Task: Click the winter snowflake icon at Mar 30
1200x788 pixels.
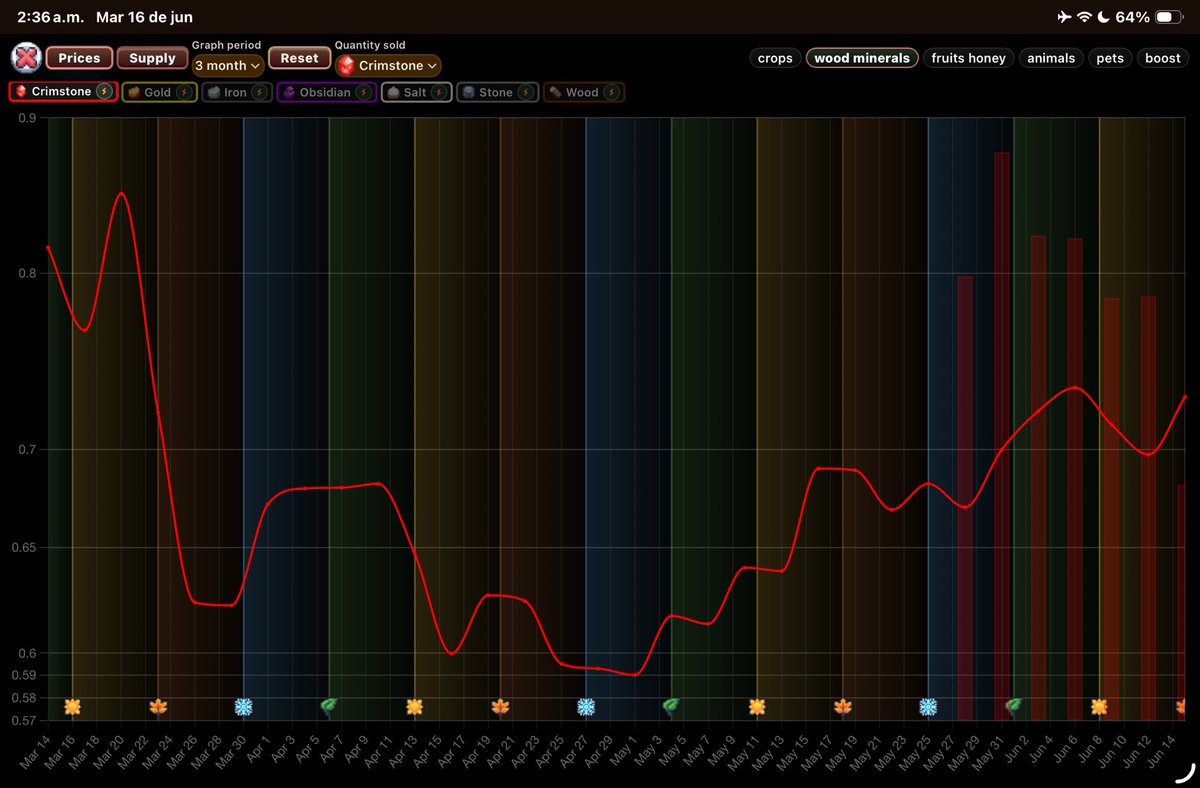Action: coord(243,707)
